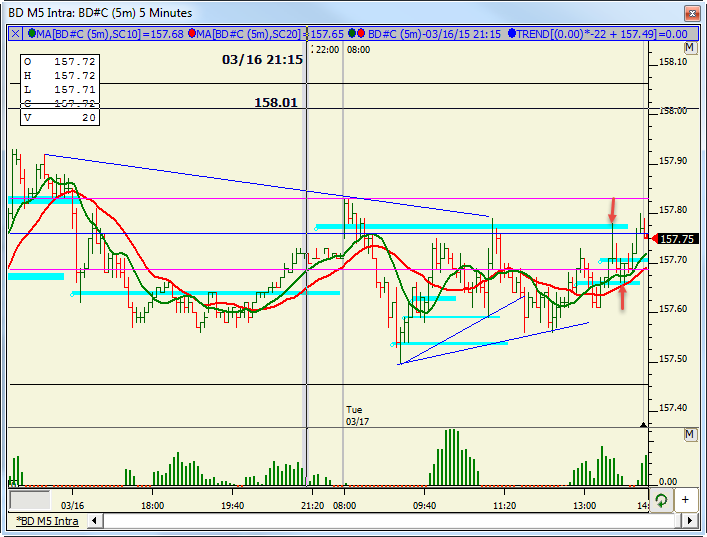707x537 pixels.
Task: Click the green MA SC10 legend marker
Action: tap(32, 33)
